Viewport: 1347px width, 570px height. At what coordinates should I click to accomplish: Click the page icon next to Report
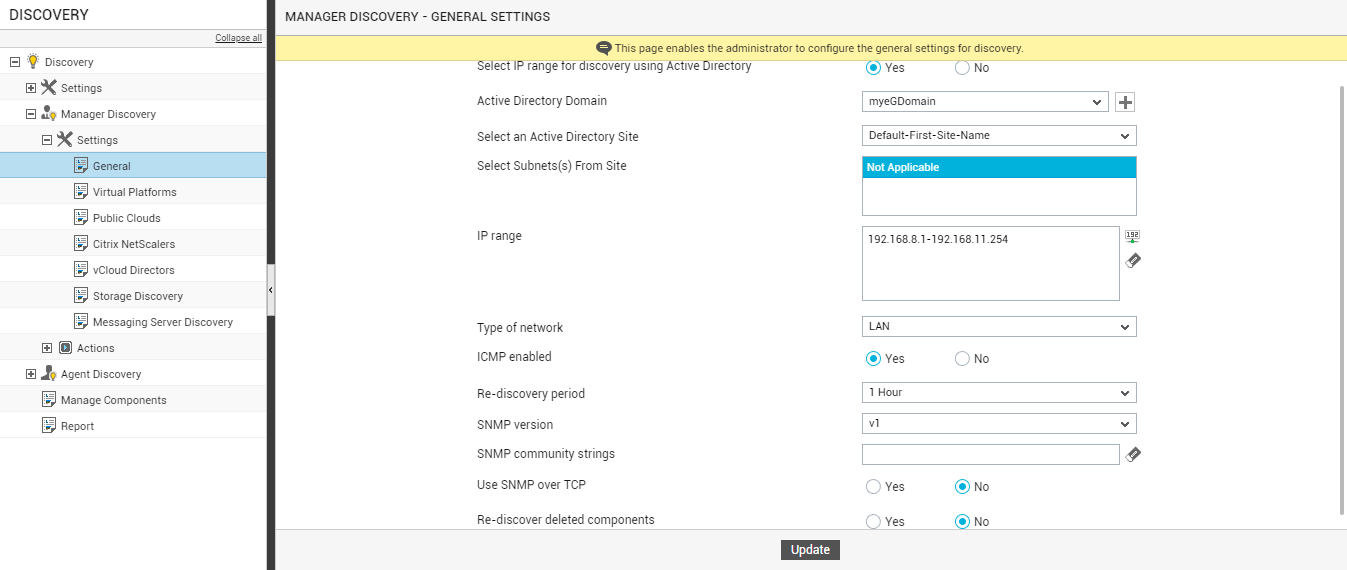point(49,425)
